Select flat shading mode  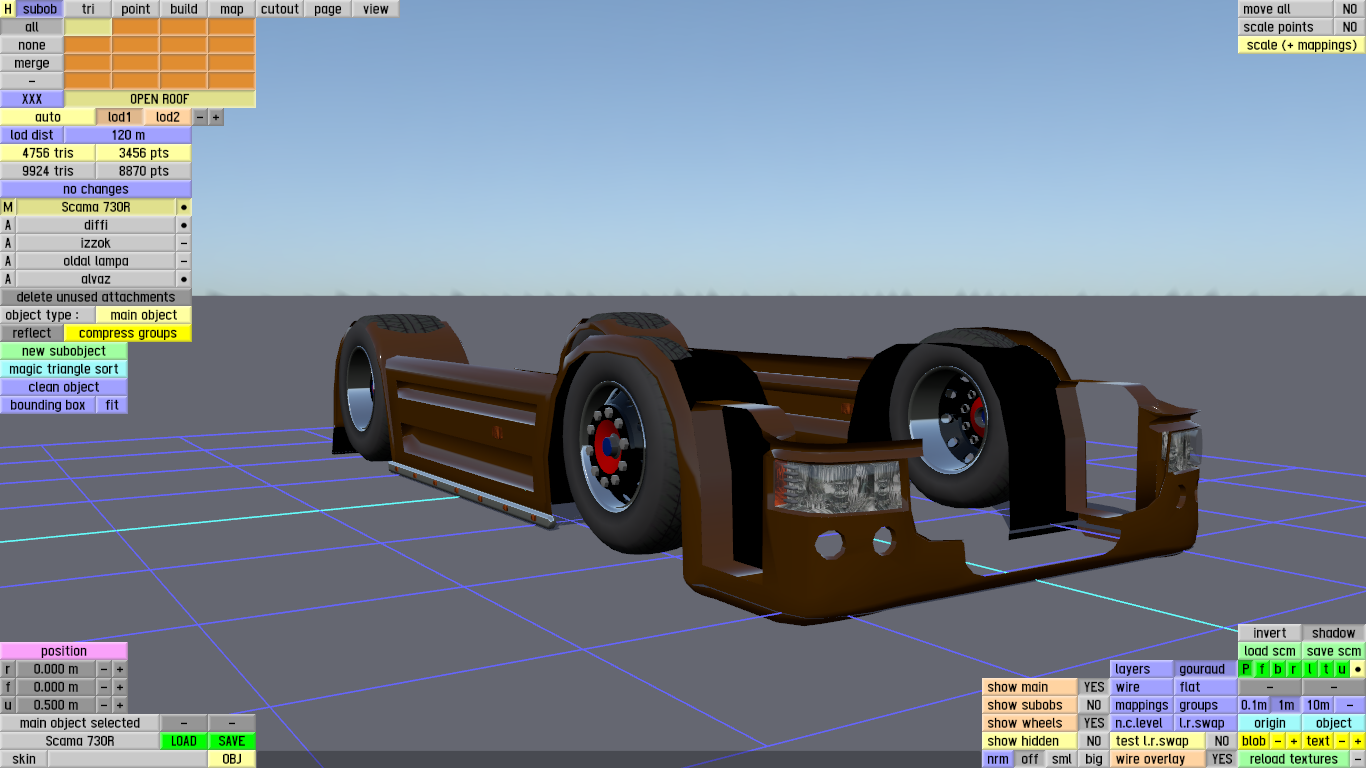(1206, 687)
